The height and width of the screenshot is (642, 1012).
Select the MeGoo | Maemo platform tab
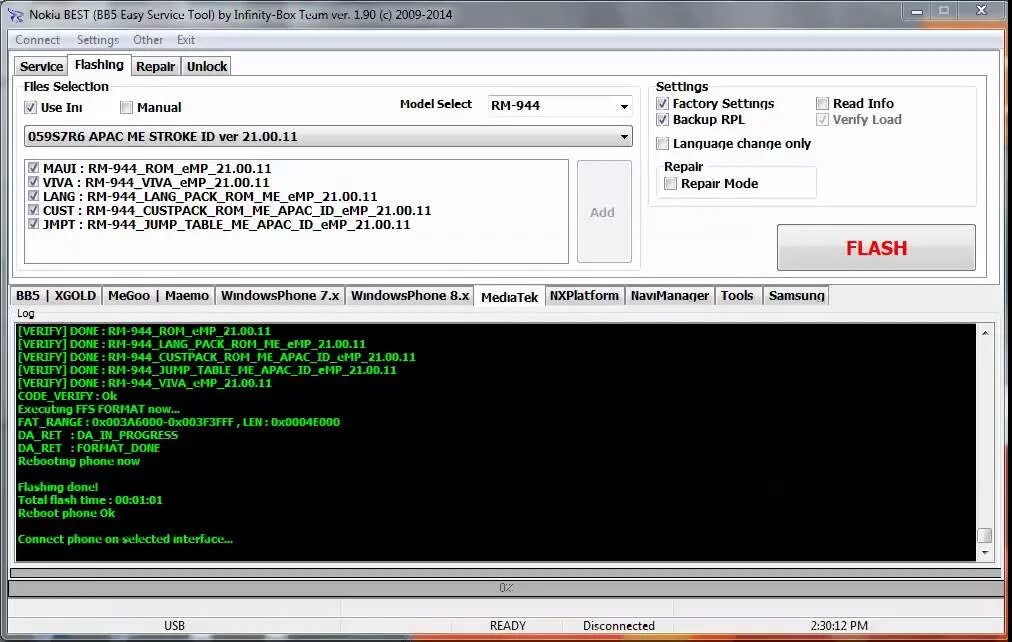pos(158,296)
